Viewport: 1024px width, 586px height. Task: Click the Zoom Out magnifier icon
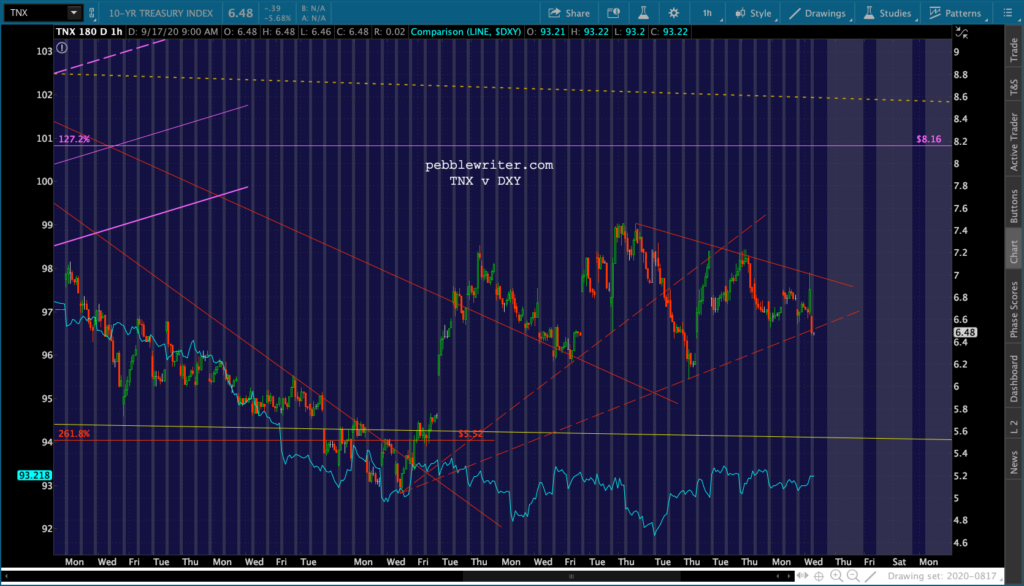[x=853, y=576]
